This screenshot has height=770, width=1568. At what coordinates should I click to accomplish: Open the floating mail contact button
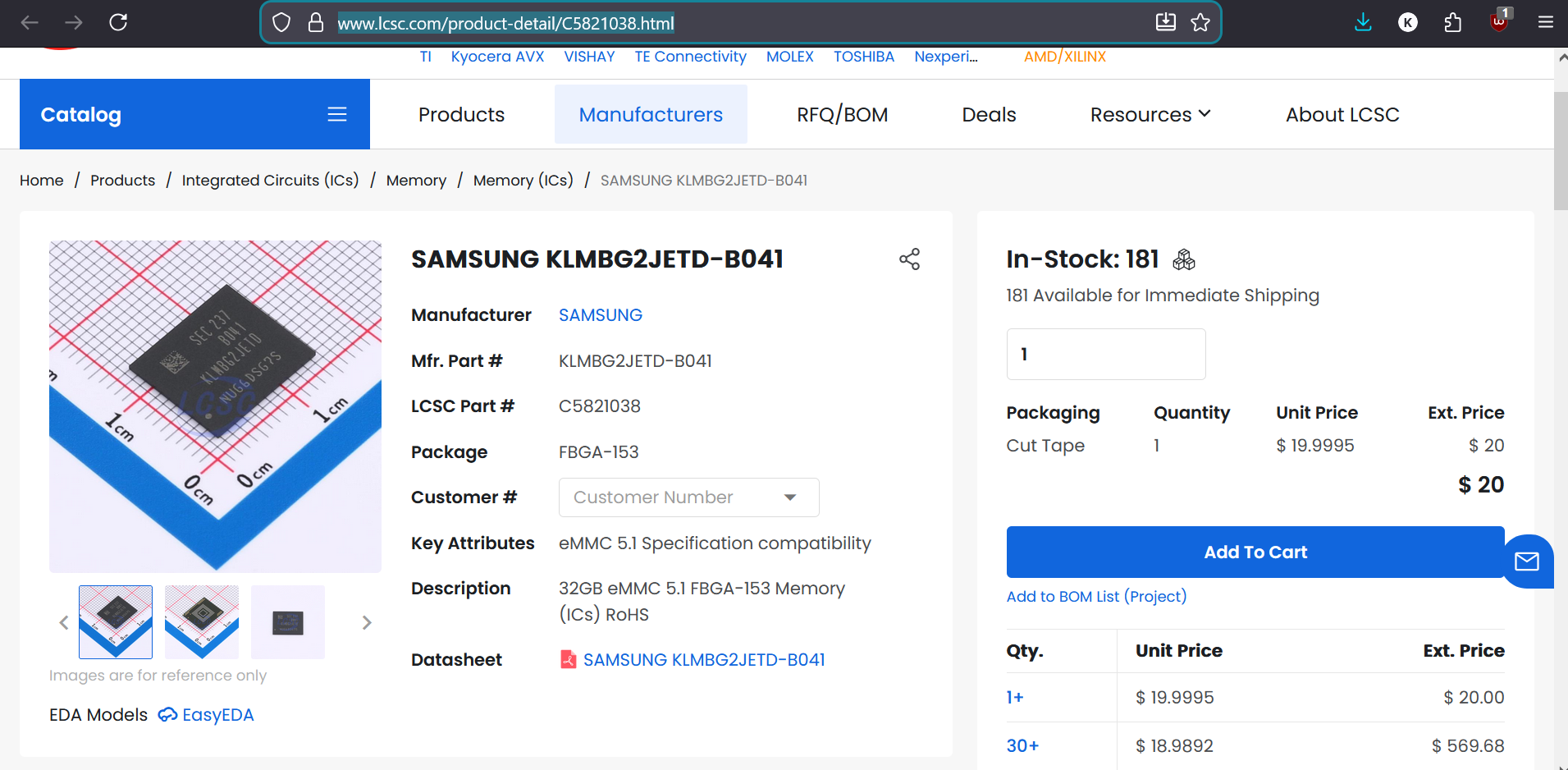(x=1526, y=561)
